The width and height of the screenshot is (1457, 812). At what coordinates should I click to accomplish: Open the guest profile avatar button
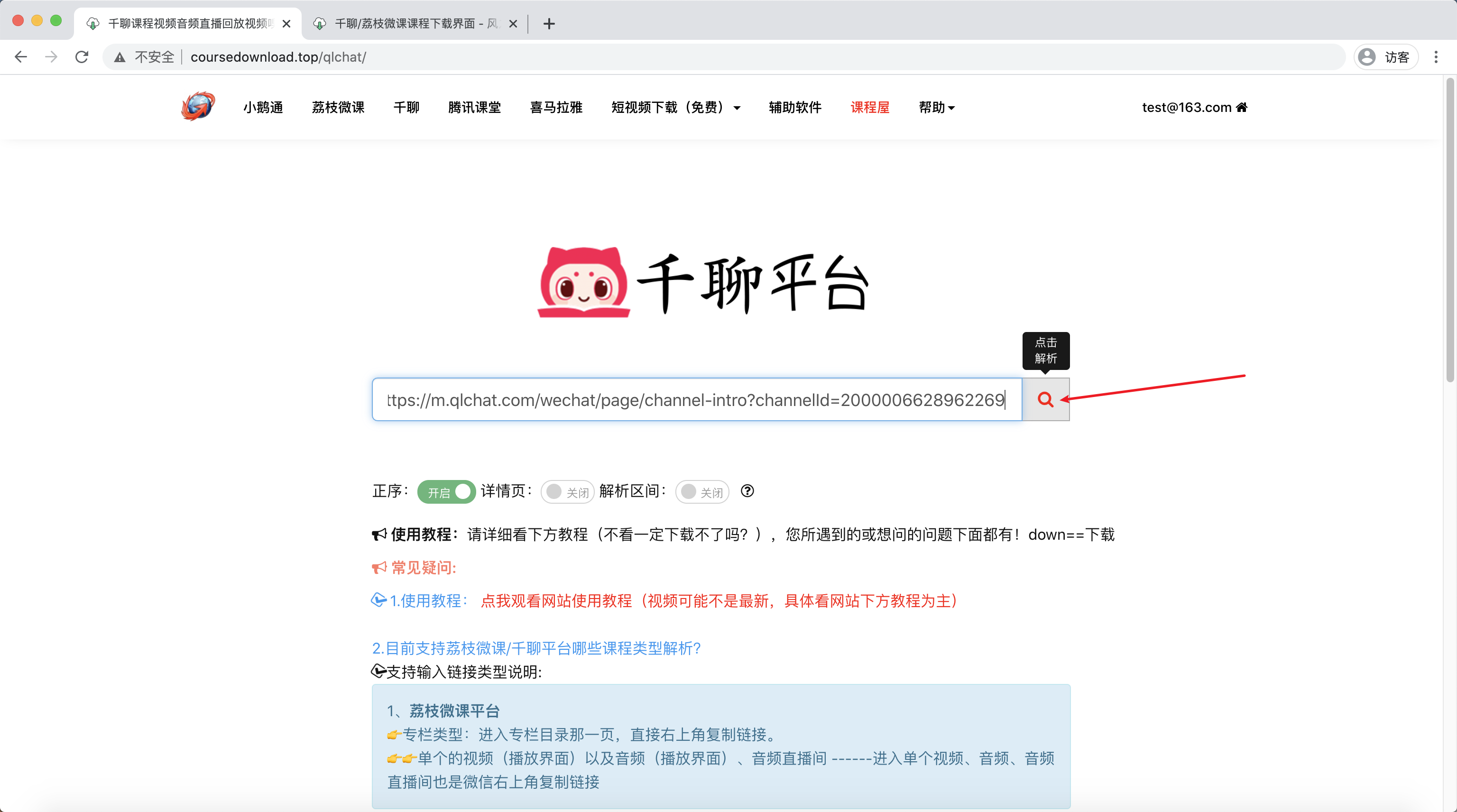pos(1386,56)
